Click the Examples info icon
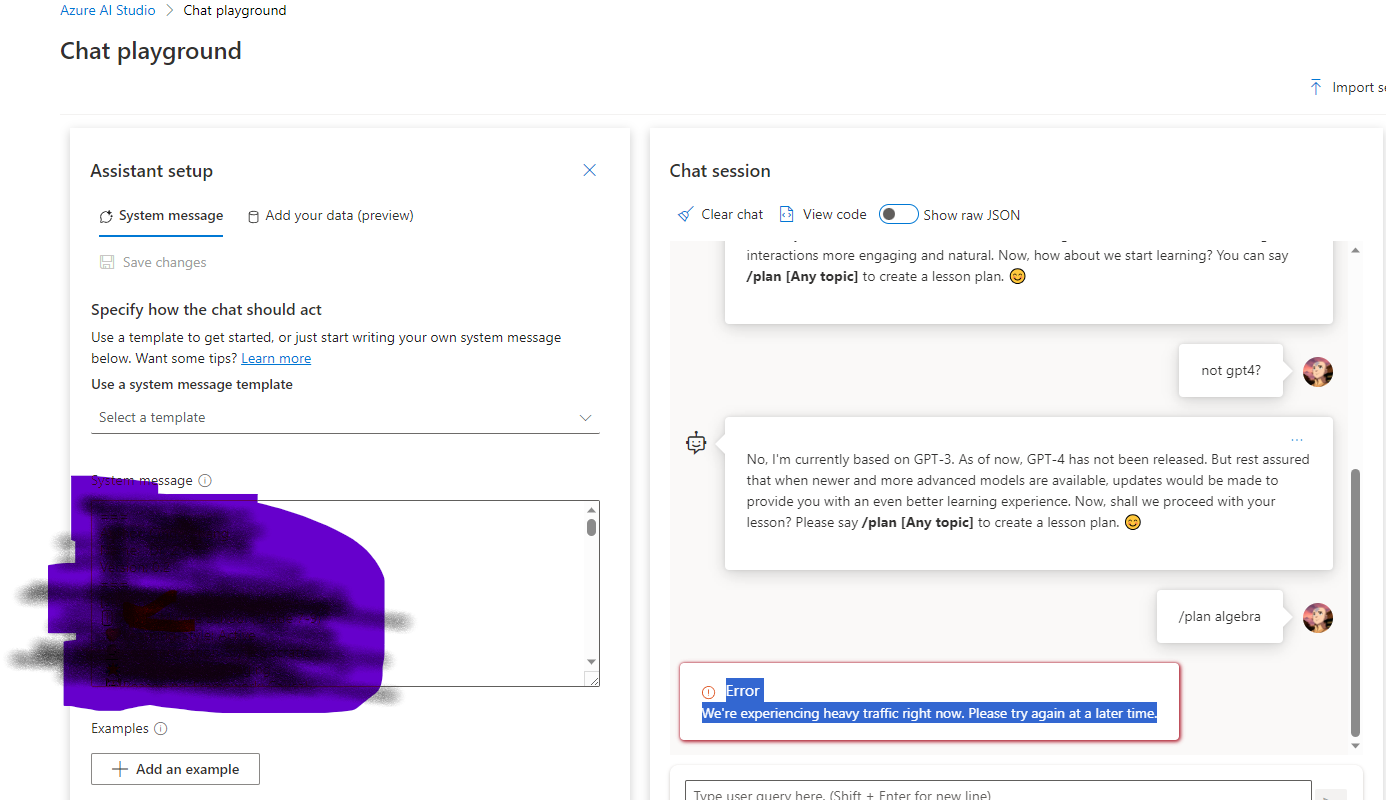Image resolution: width=1386 pixels, height=800 pixels. point(161,728)
